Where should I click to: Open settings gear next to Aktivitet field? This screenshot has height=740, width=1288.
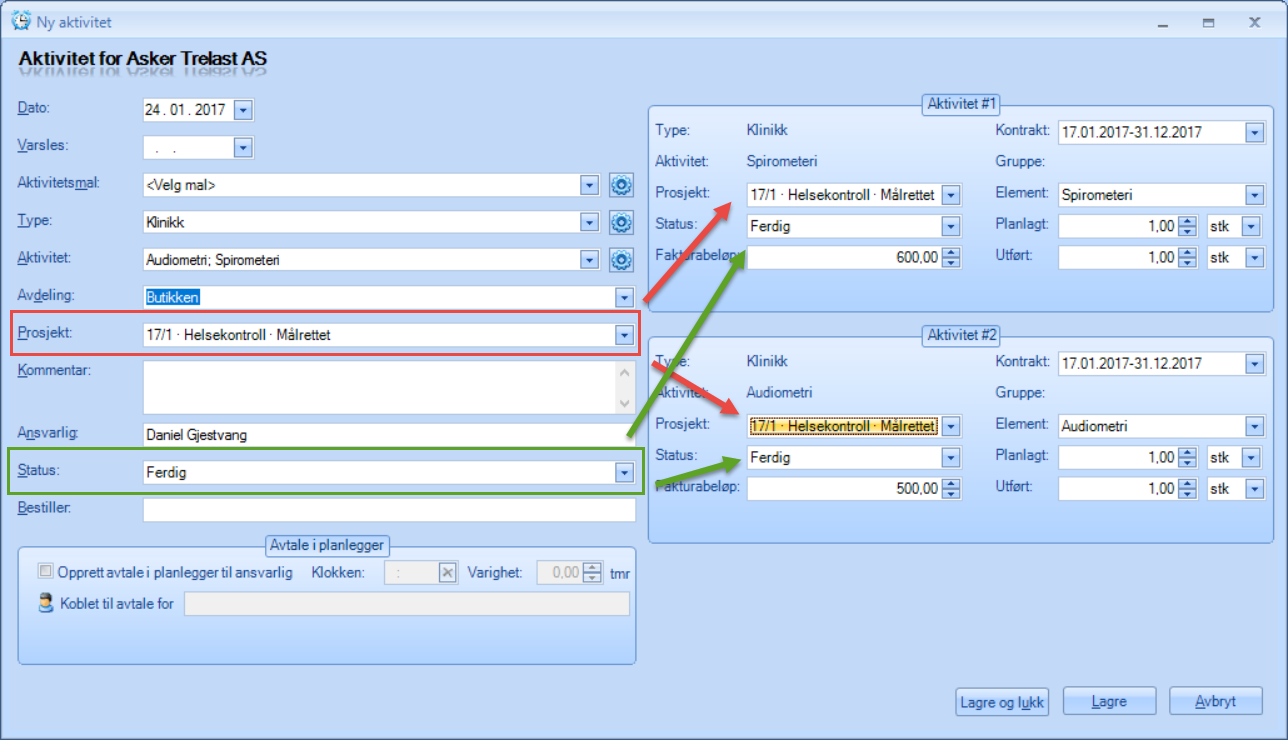pos(622,260)
